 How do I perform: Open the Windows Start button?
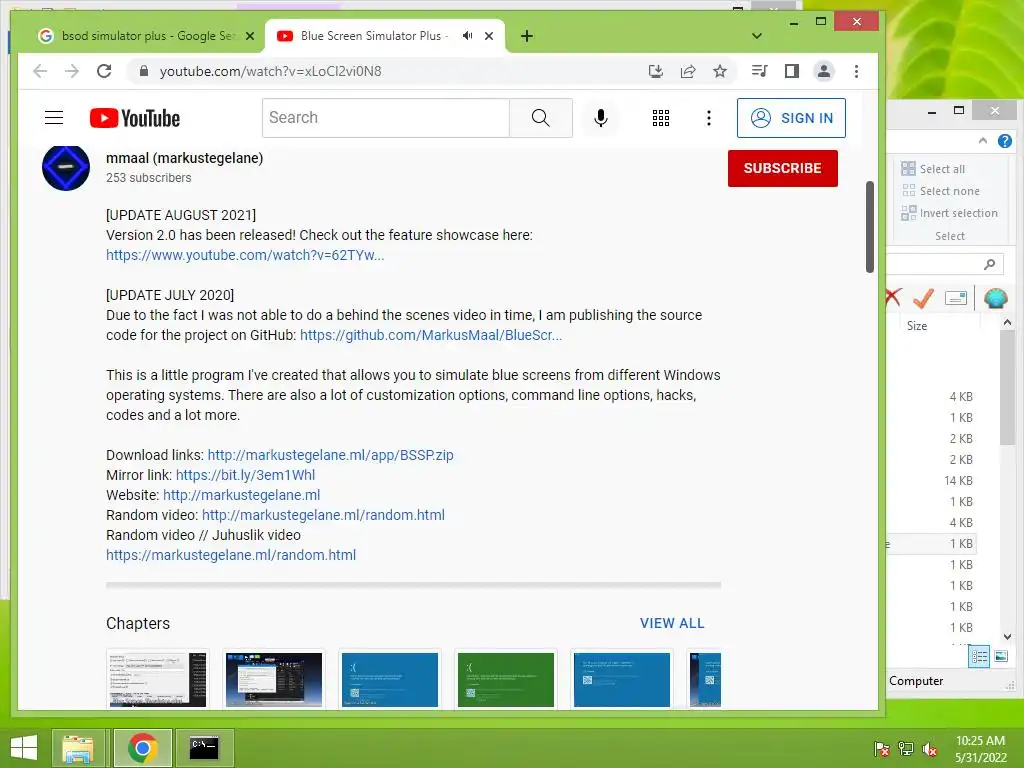[x=24, y=748]
